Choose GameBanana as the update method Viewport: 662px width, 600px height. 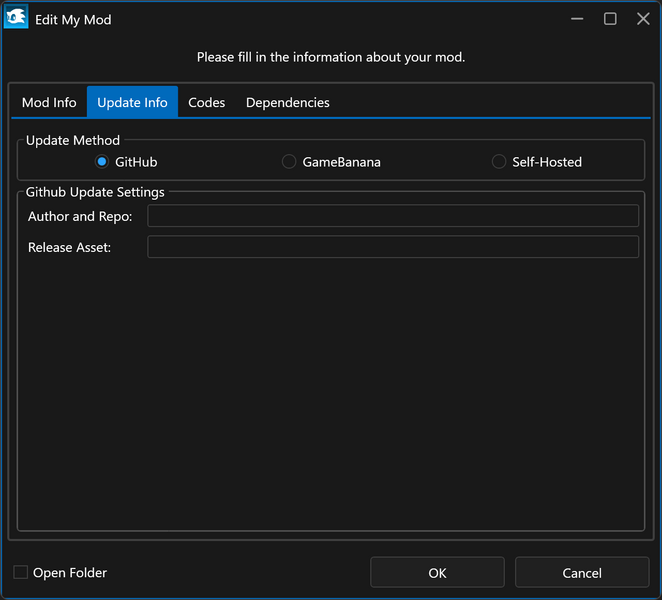coord(289,162)
